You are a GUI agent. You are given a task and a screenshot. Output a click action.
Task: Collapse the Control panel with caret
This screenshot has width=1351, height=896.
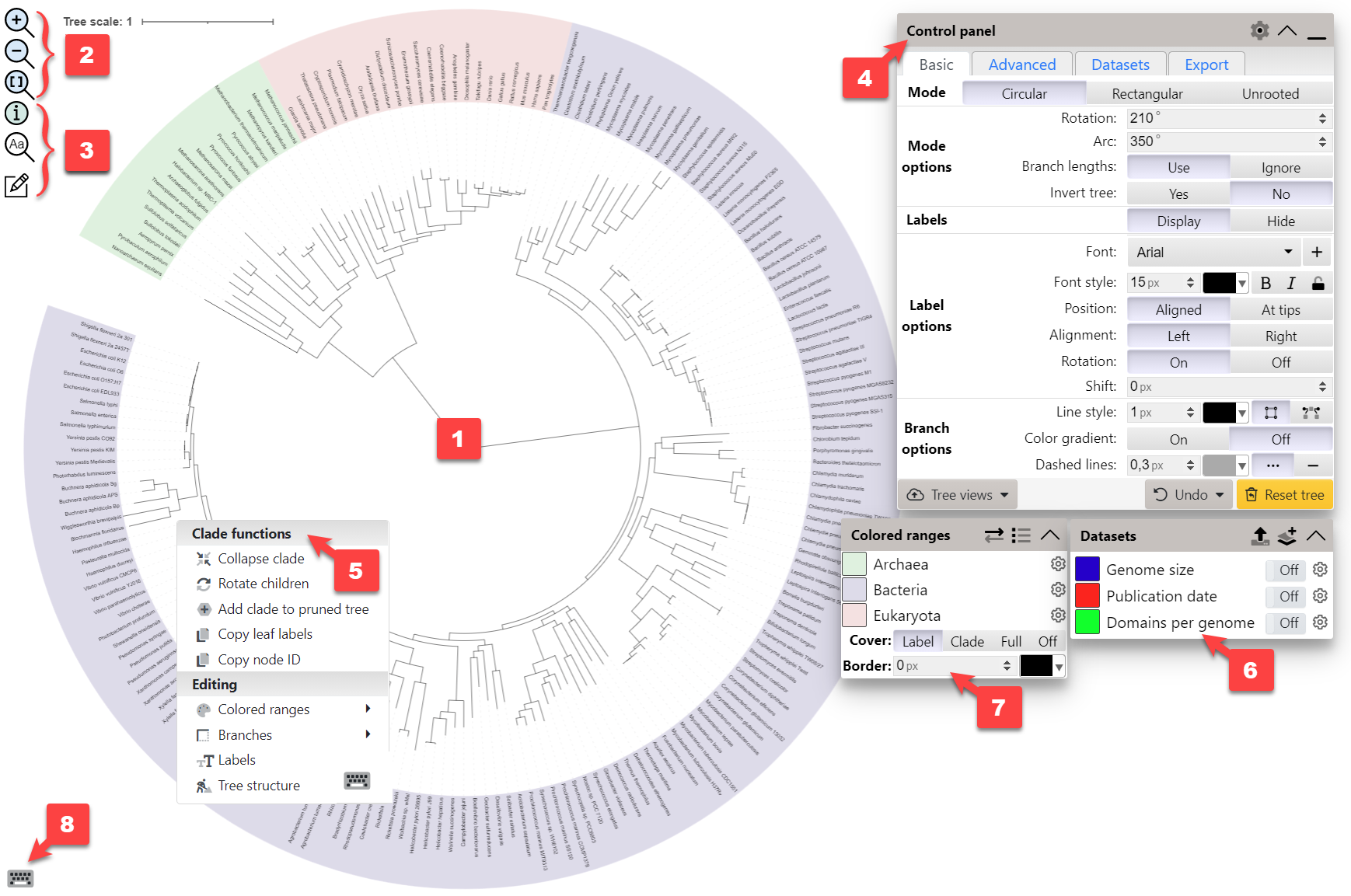(x=1287, y=30)
